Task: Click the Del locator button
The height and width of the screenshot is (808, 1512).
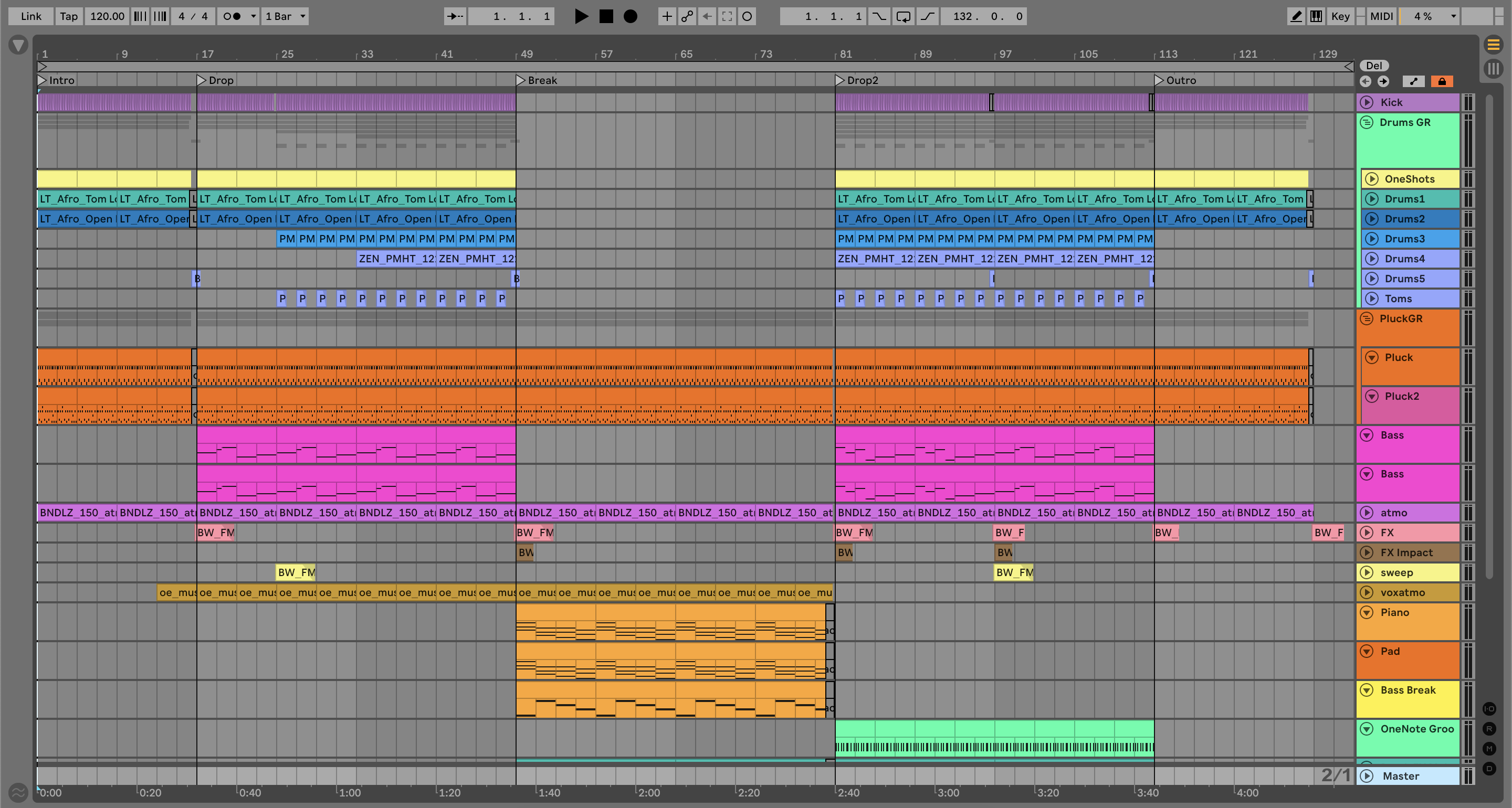Action: tap(1373, 66)
